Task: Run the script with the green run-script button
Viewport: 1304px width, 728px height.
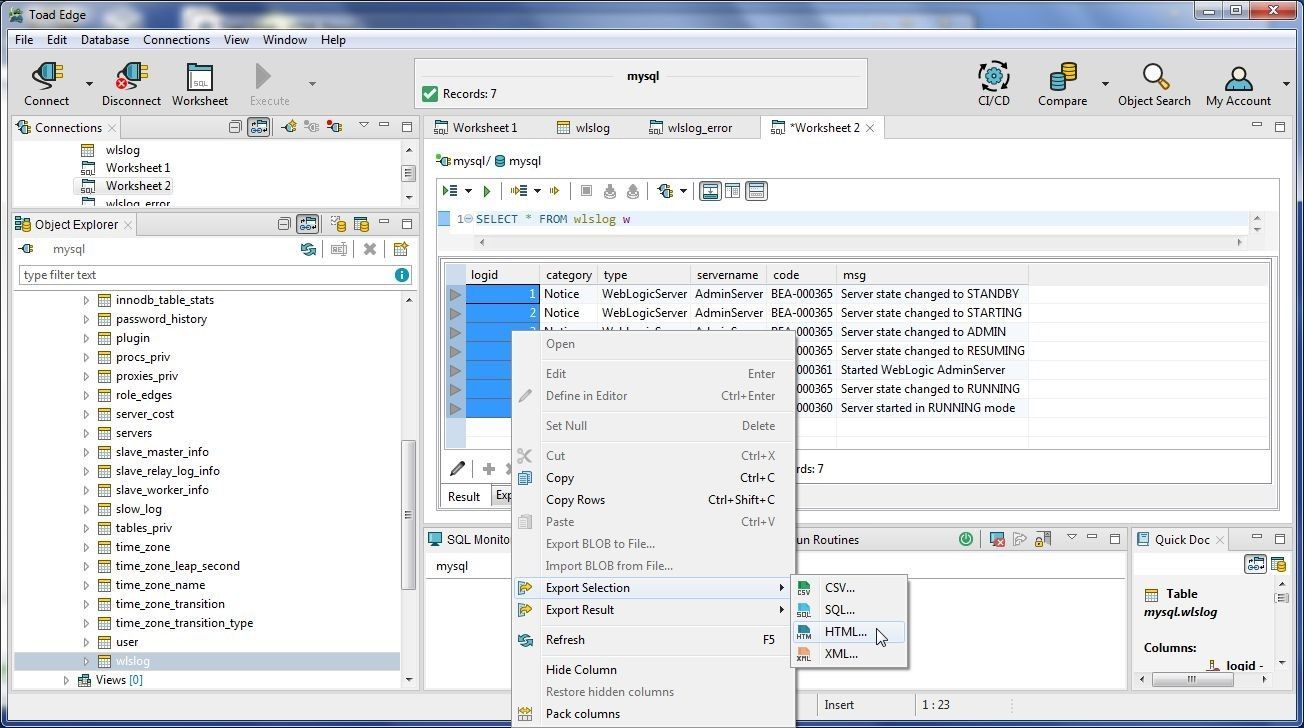Action: click(450, 191)
